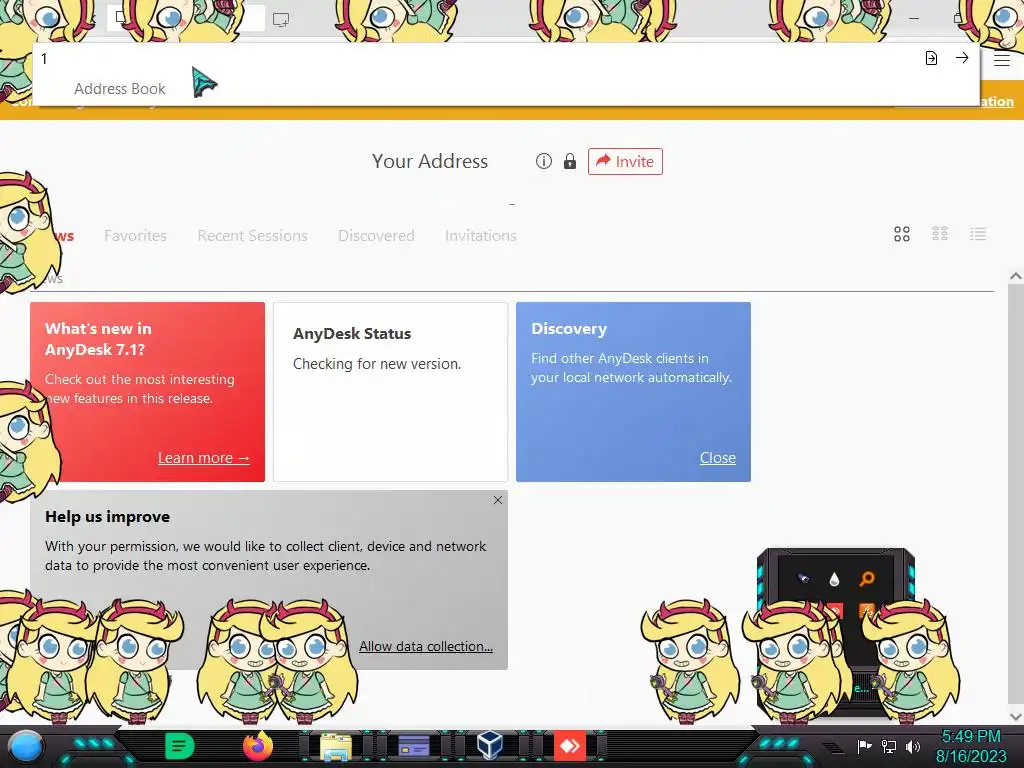Click the network tray icon
Viewport: 1024px width, 768px height.
click(x=889, y=746)
